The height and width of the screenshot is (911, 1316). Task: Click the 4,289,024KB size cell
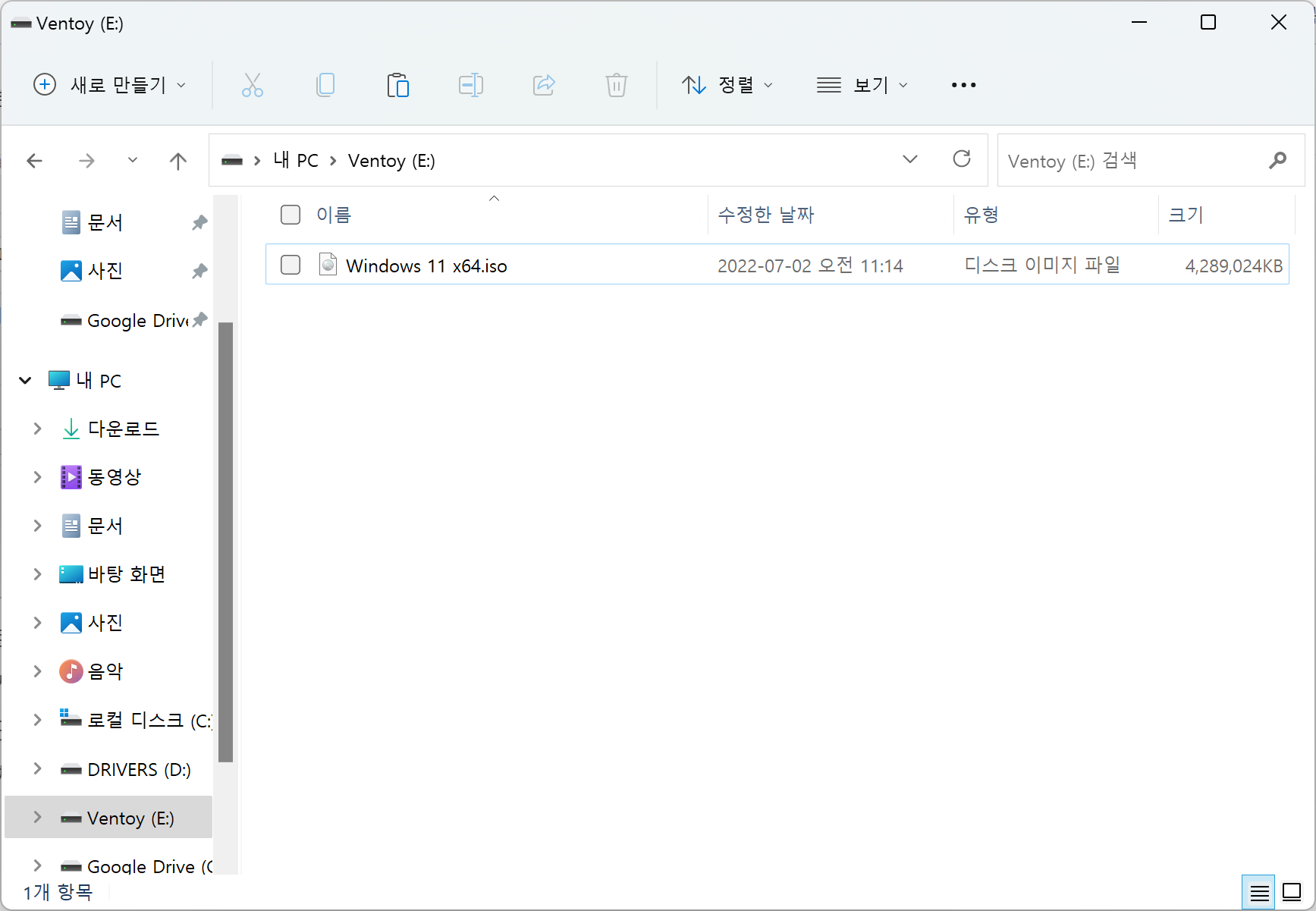click(x=1234, y=265)
